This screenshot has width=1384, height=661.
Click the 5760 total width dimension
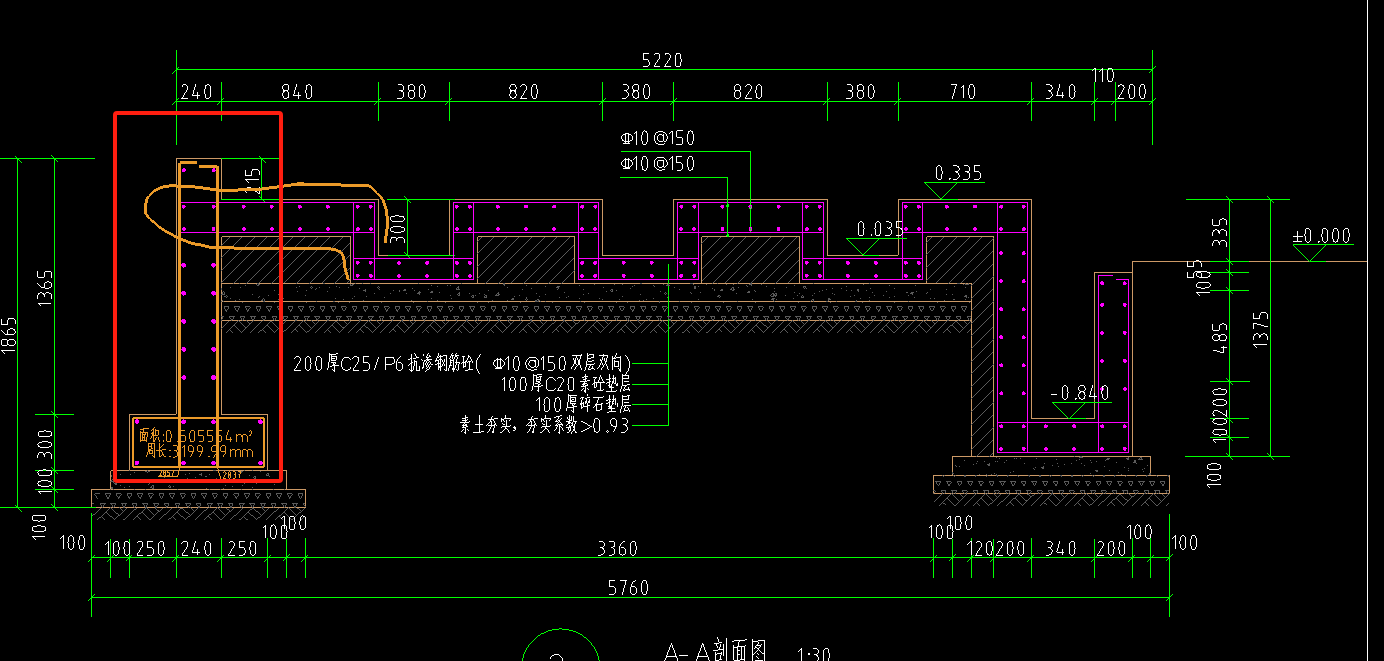pos(628,588)
